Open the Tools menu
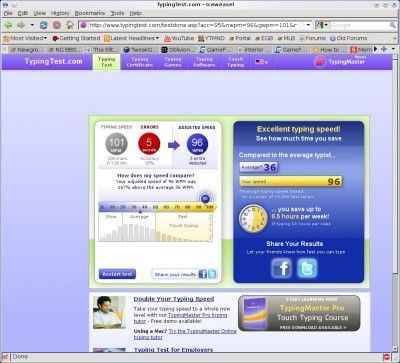Viewport: 400px width, 363px height. [x=117, y=13]
